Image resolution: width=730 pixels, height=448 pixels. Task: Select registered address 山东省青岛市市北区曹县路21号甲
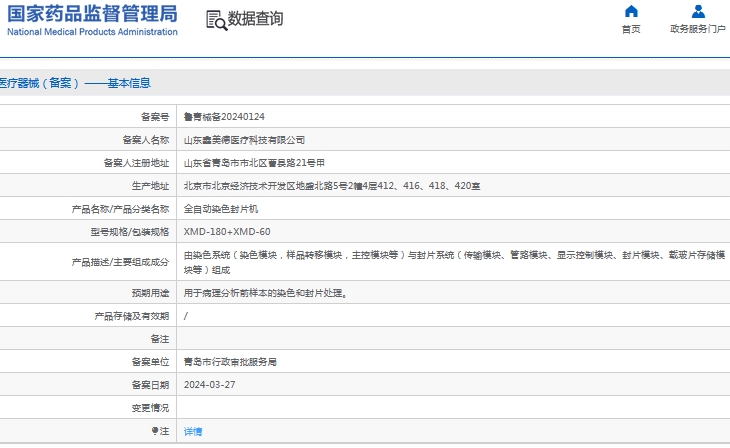(254, 163)
